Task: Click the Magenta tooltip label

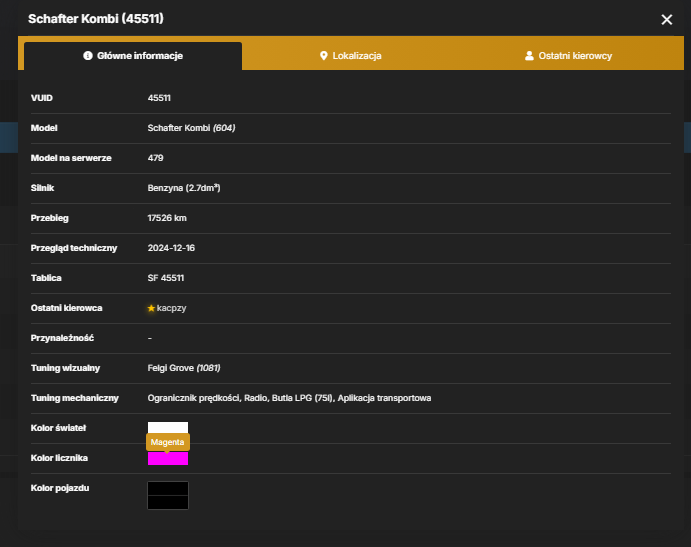Action: tap(167, 442)
